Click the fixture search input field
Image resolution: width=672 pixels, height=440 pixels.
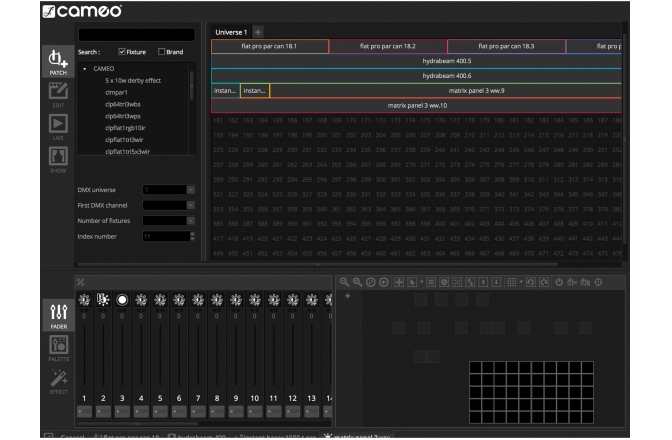pyautogui.click(x=137, y=35)
